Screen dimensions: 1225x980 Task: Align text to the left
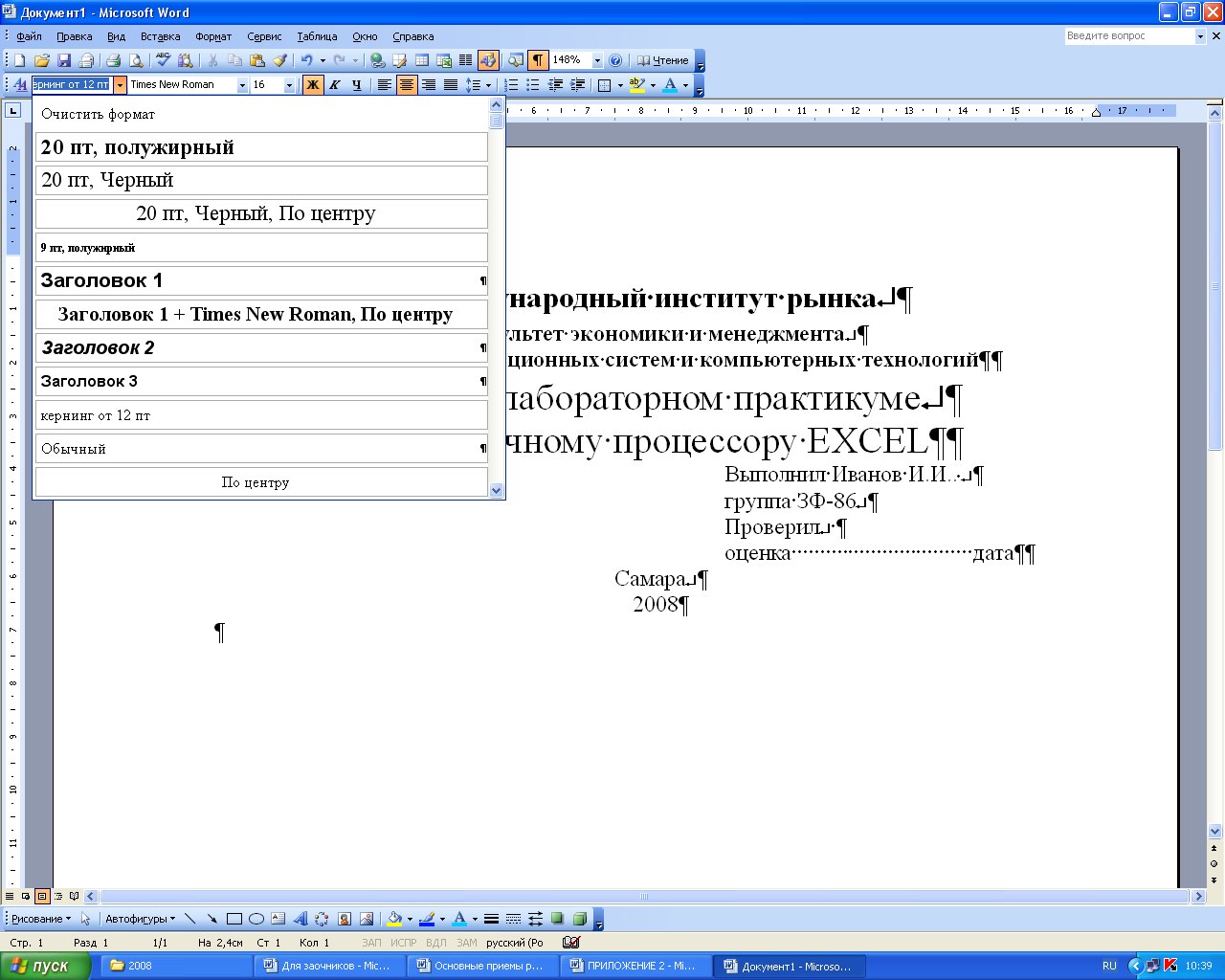point(384,85)
